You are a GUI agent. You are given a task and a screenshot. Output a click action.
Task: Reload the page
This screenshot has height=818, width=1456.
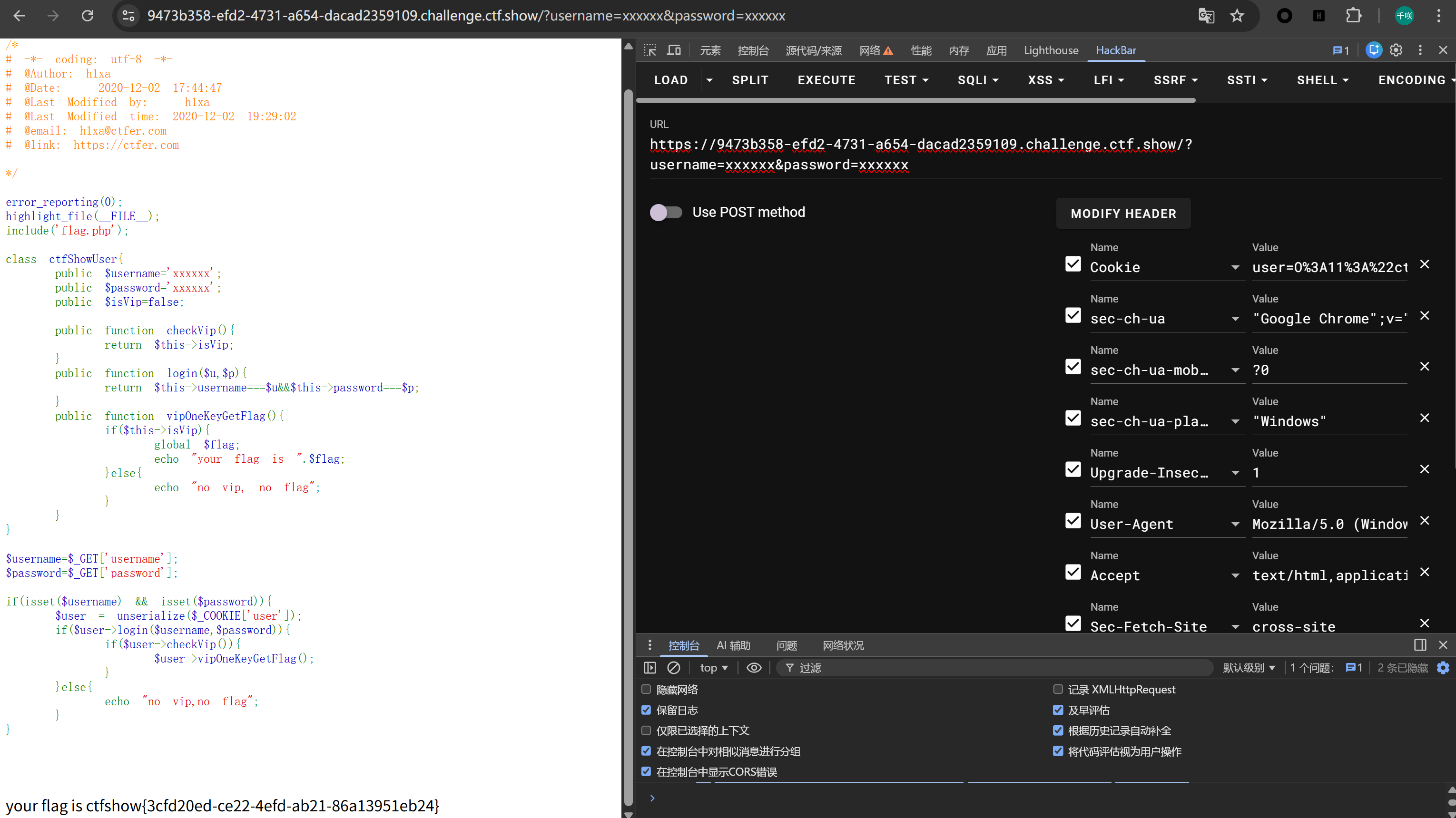tap(88, 16)
